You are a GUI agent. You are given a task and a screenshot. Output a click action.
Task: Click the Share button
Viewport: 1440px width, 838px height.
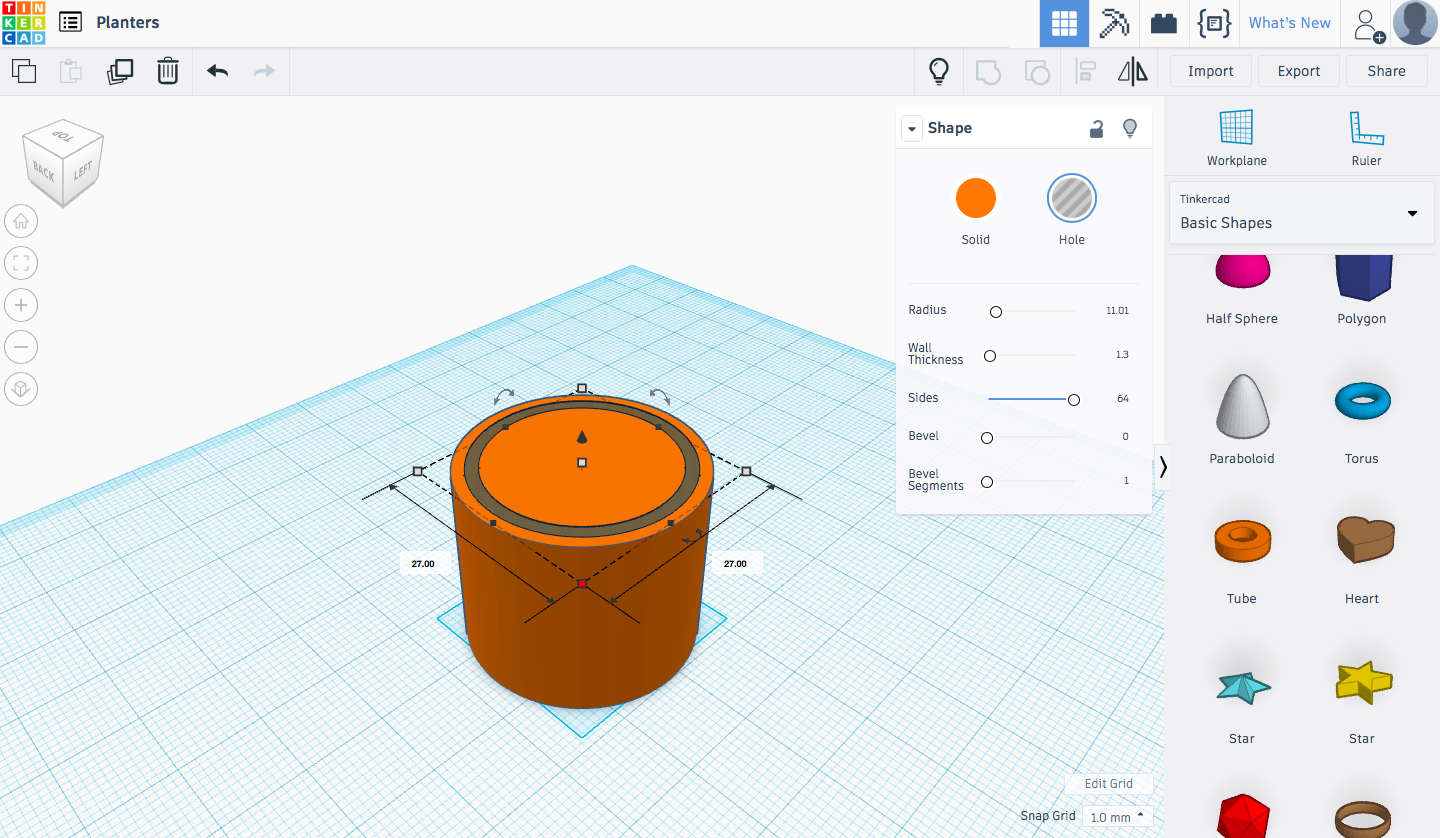tap(1386, 71)
